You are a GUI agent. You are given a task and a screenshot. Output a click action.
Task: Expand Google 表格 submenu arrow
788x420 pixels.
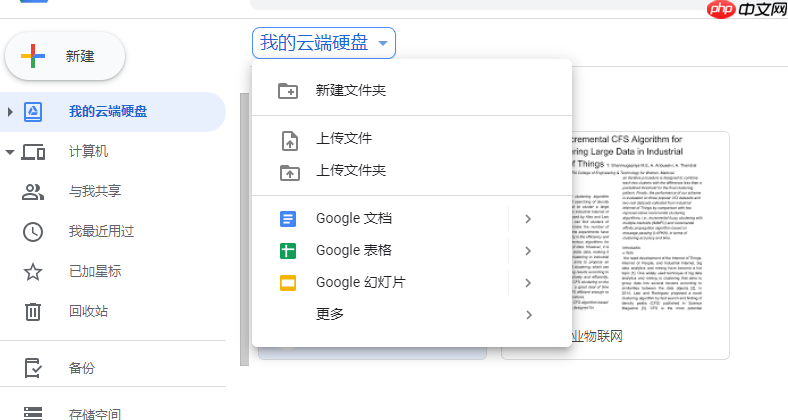click(x=528, y=251)
